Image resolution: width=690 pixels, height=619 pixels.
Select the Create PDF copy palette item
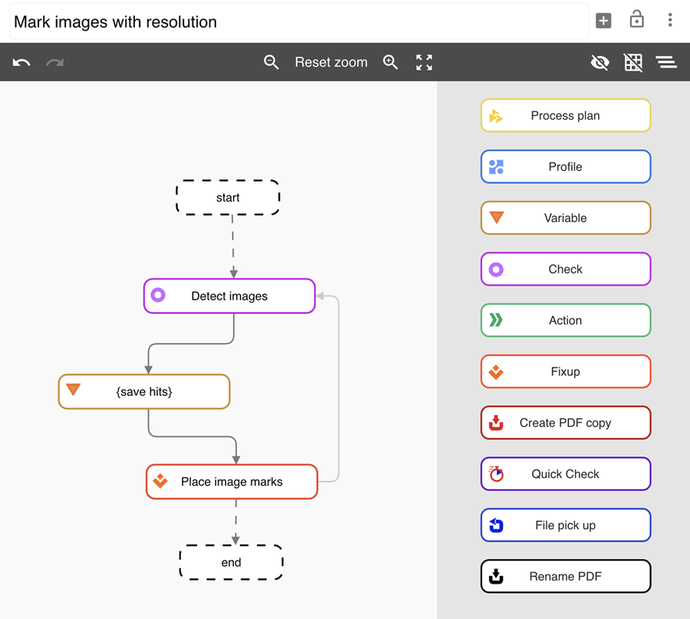click(565, 423)
